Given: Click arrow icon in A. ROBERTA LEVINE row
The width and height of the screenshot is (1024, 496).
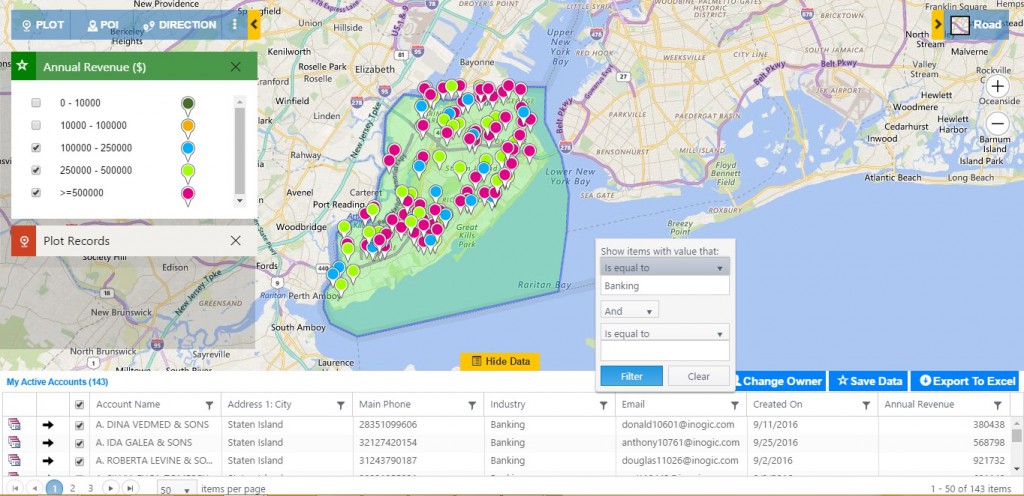Looking at the screenshot, I should pyautogui.click(x=47, y=461).
